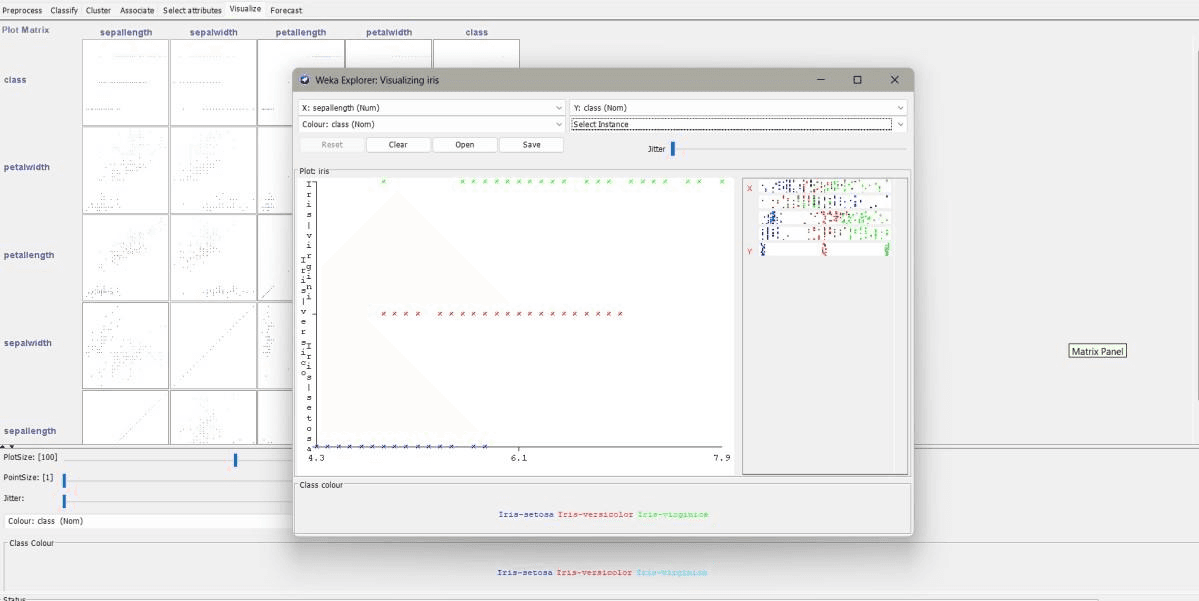
Task: Click the Weka icon in the Visualizing iris title bar
Action: pos(305,80)
